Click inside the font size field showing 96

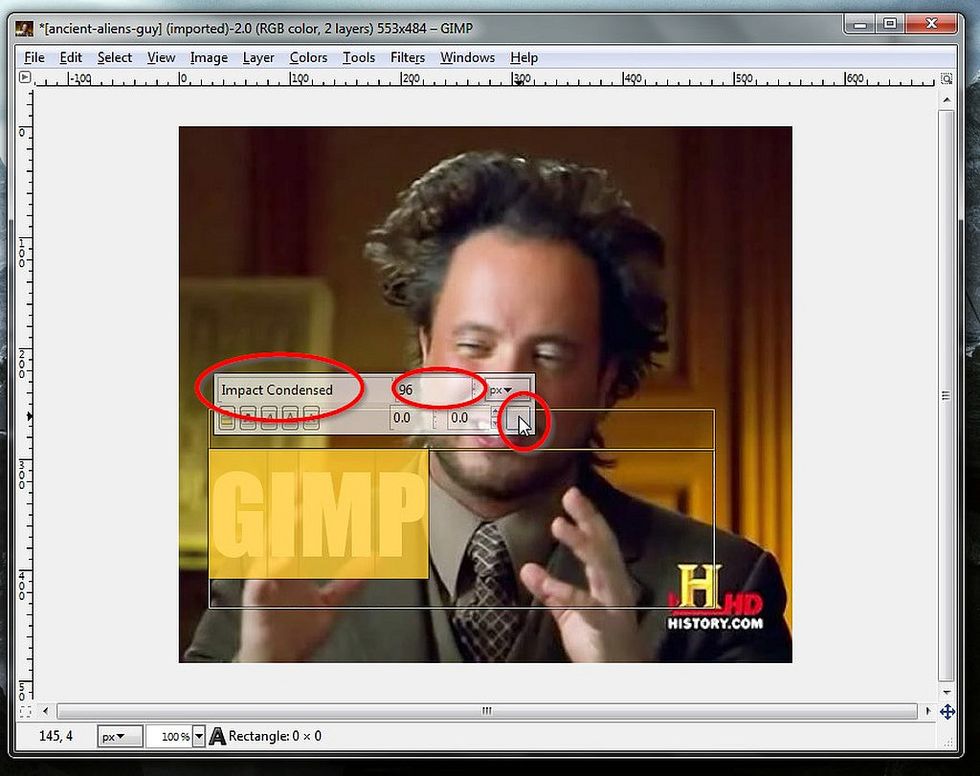tap(430, 390)
